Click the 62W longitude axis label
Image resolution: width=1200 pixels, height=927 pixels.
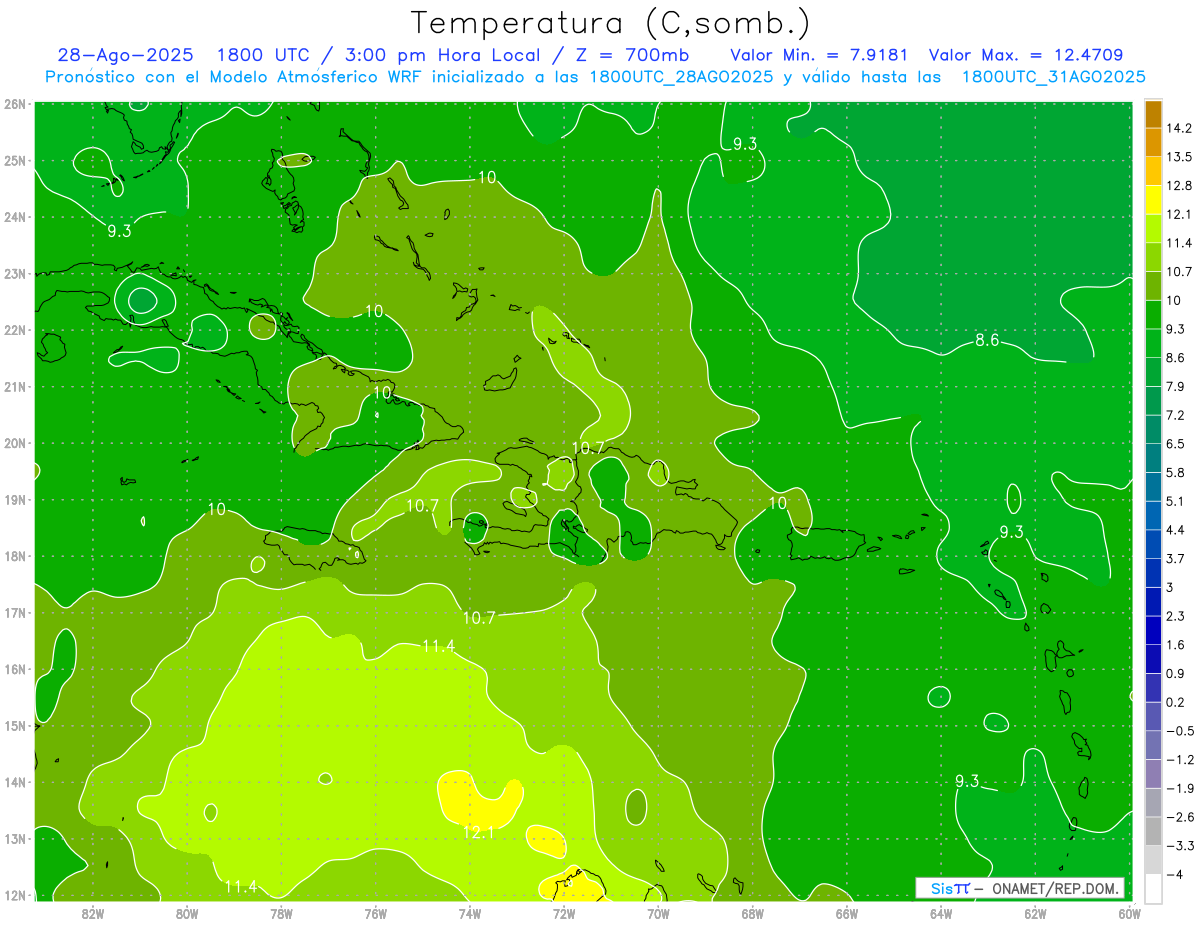[1035, 913]
